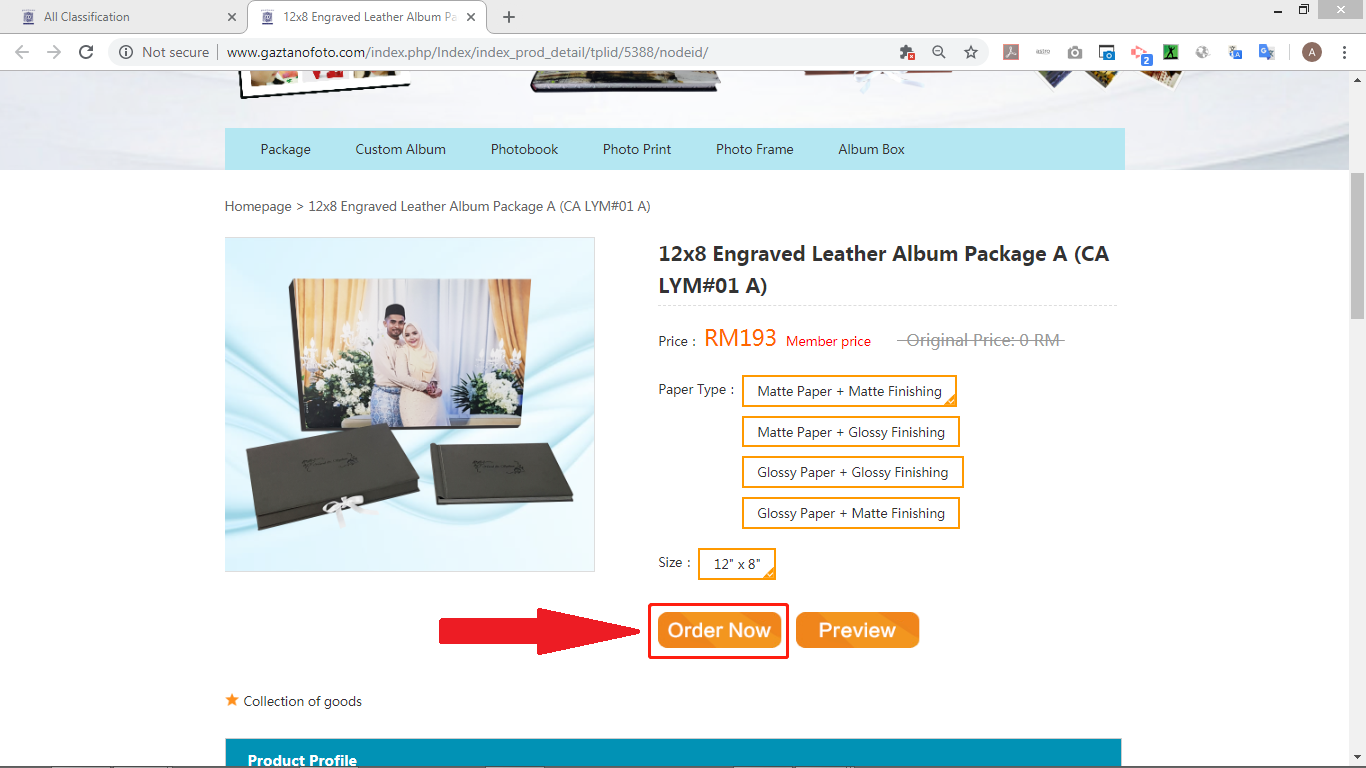Viewport: 1366px width, 768px height.
Task: Click the Order Now button
Action: click(719, 630)
